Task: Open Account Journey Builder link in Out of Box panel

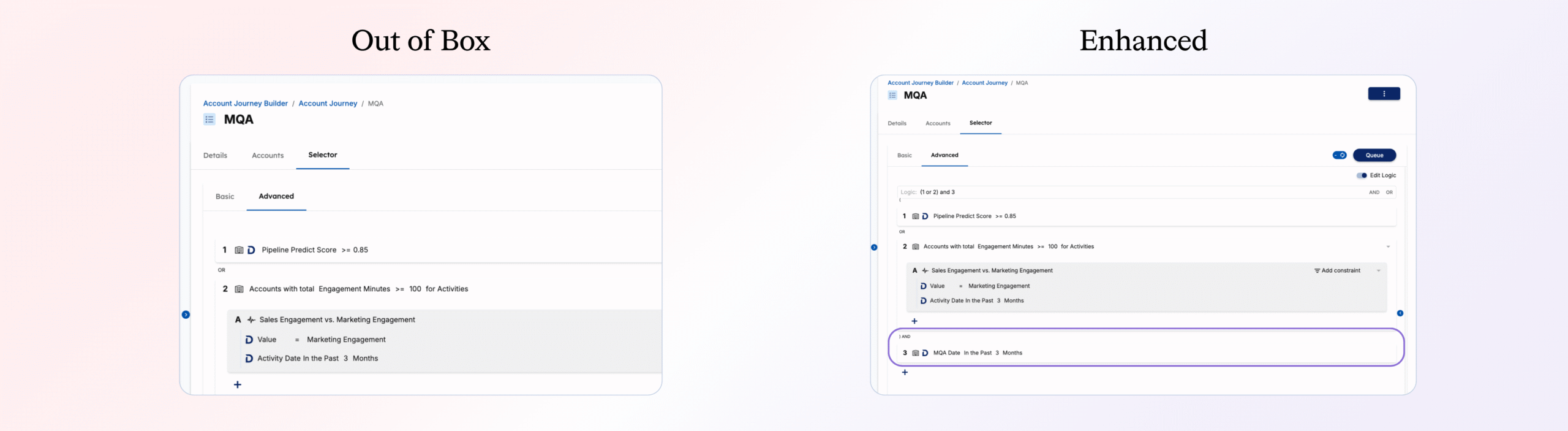Action: (x=245, y=104)
